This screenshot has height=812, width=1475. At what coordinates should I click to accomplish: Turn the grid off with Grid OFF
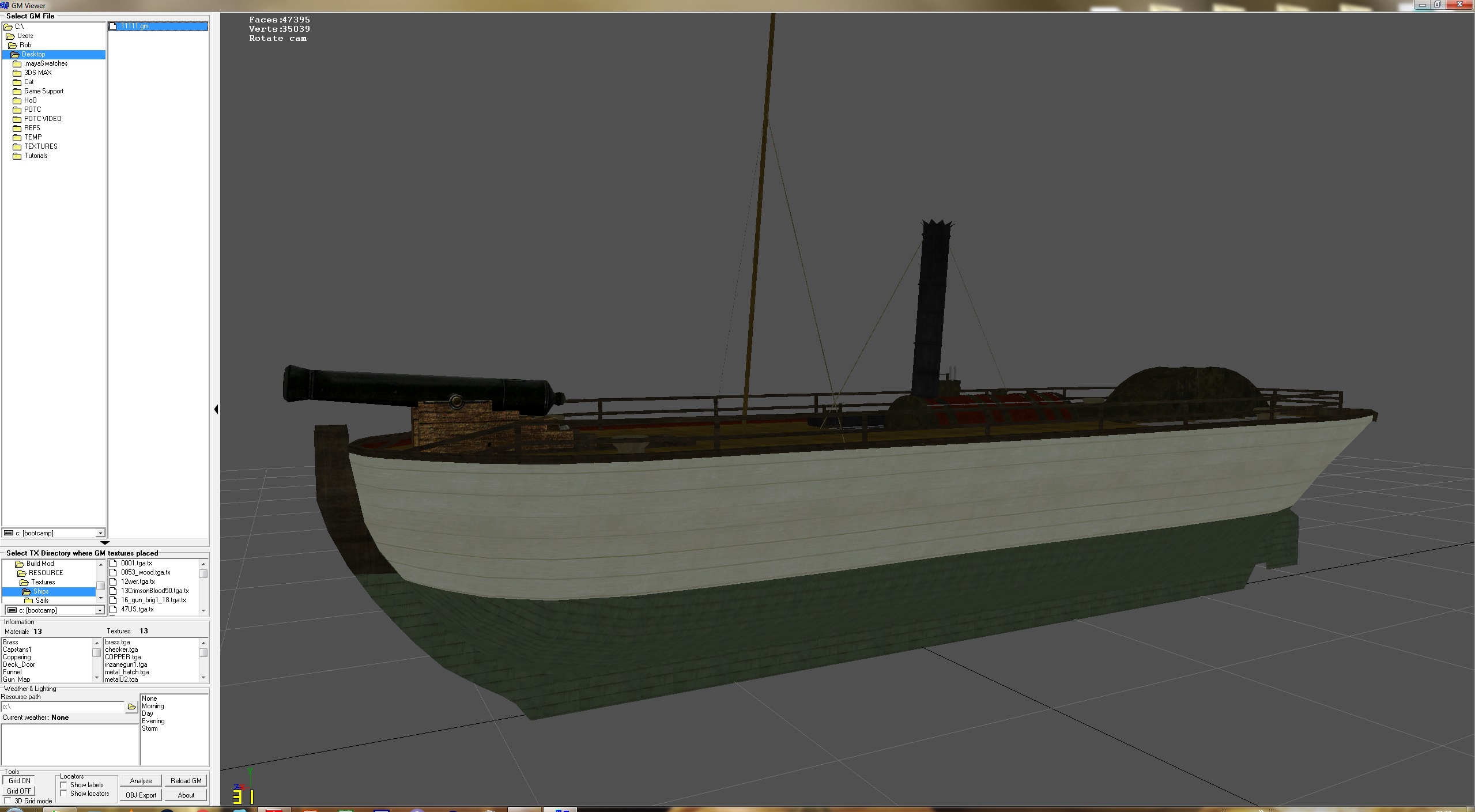coord(19,791)
